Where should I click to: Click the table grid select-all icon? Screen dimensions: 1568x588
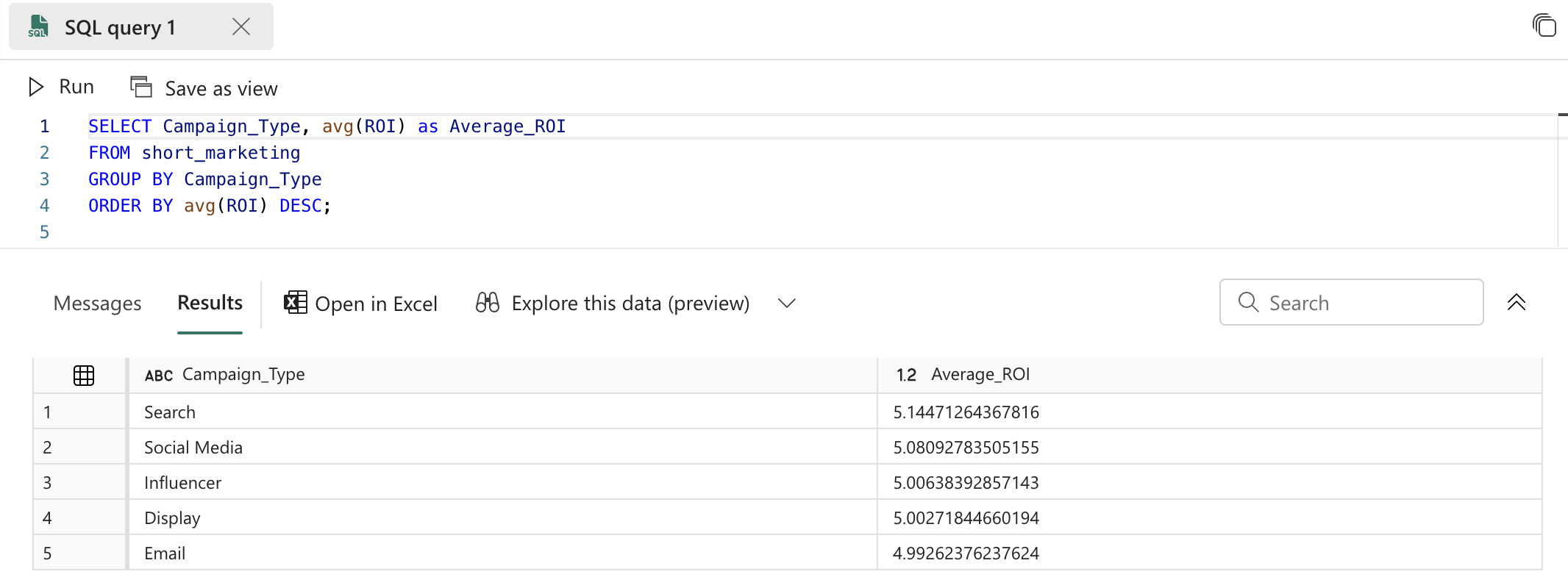point(84,376)
